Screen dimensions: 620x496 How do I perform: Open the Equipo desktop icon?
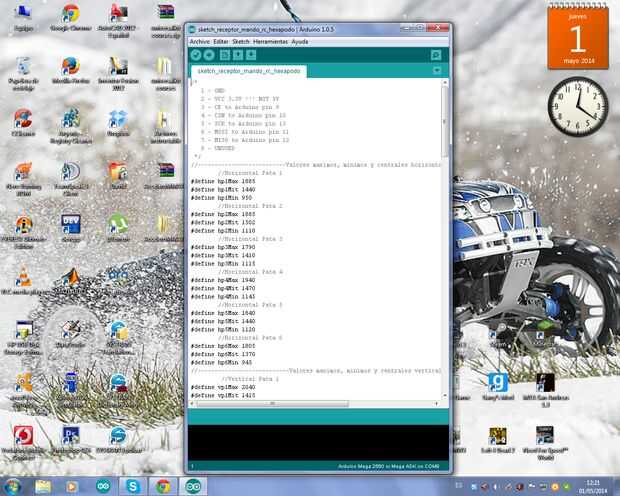(23, 18)
